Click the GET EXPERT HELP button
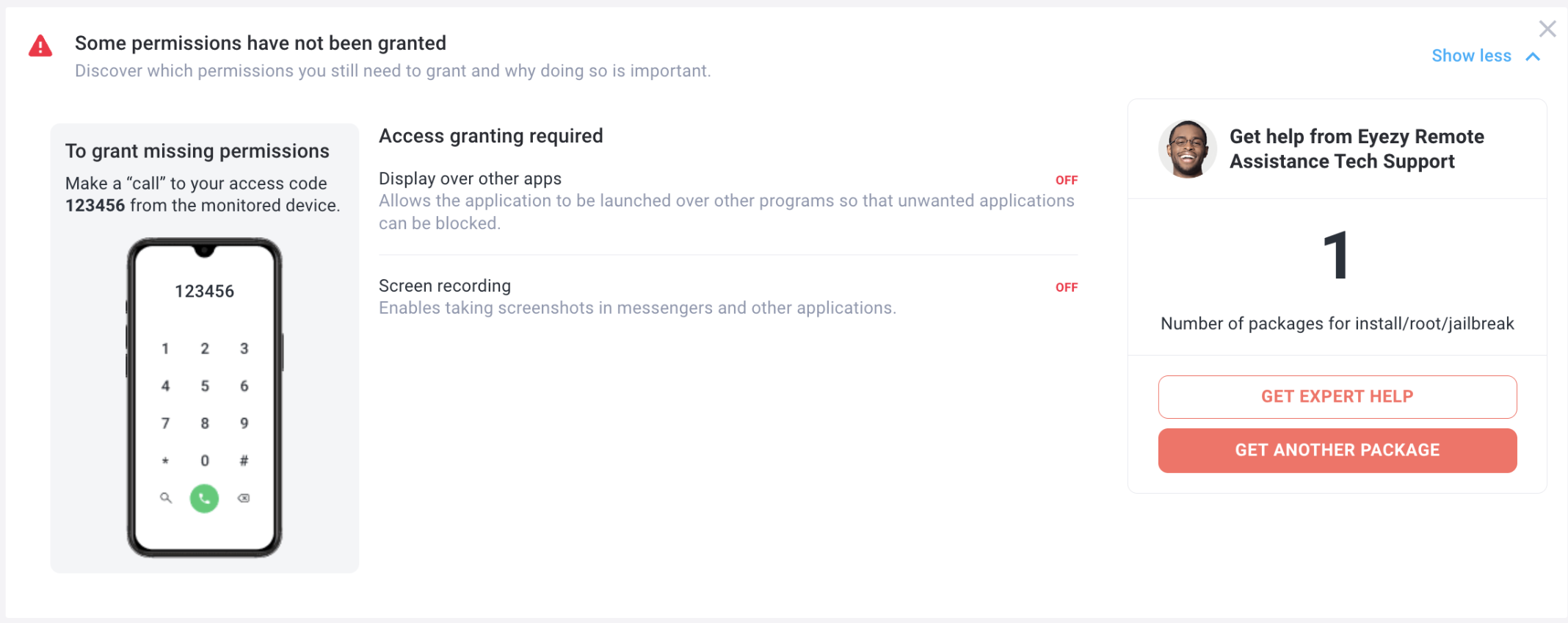Screen dimensions: 1568x623 tap(1337, 397)
